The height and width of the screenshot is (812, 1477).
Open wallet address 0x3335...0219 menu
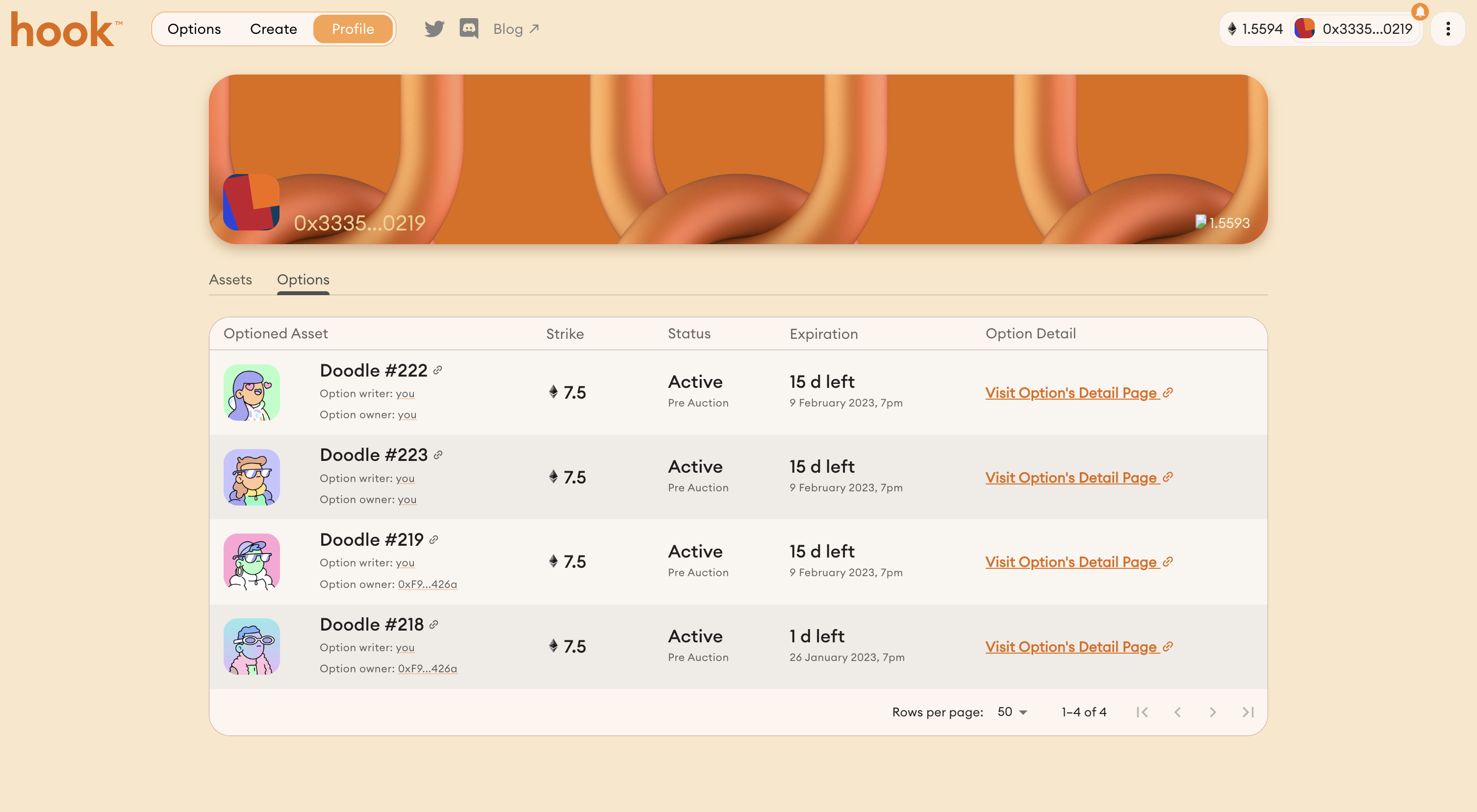1355,28
